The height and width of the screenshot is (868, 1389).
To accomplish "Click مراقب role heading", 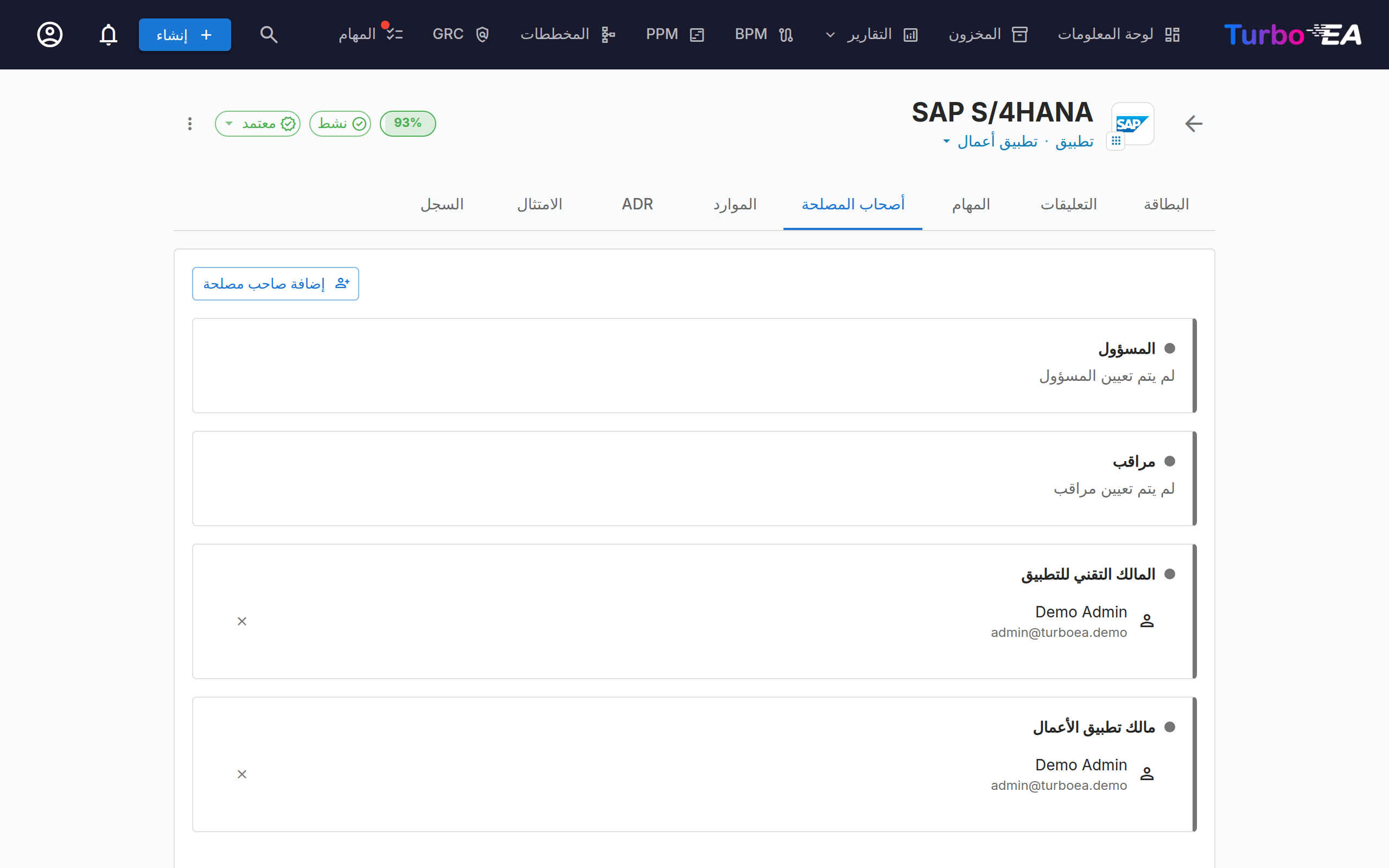I will [x=1134, y=462].
